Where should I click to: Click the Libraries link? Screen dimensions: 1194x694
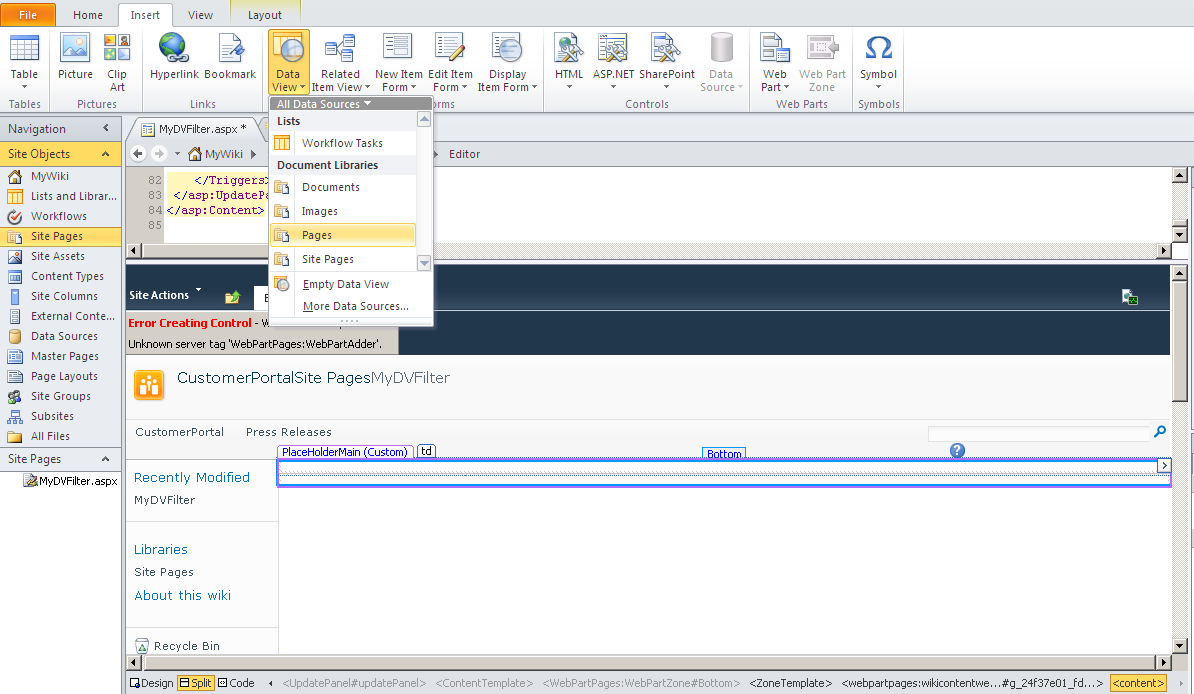pos(161,549)
